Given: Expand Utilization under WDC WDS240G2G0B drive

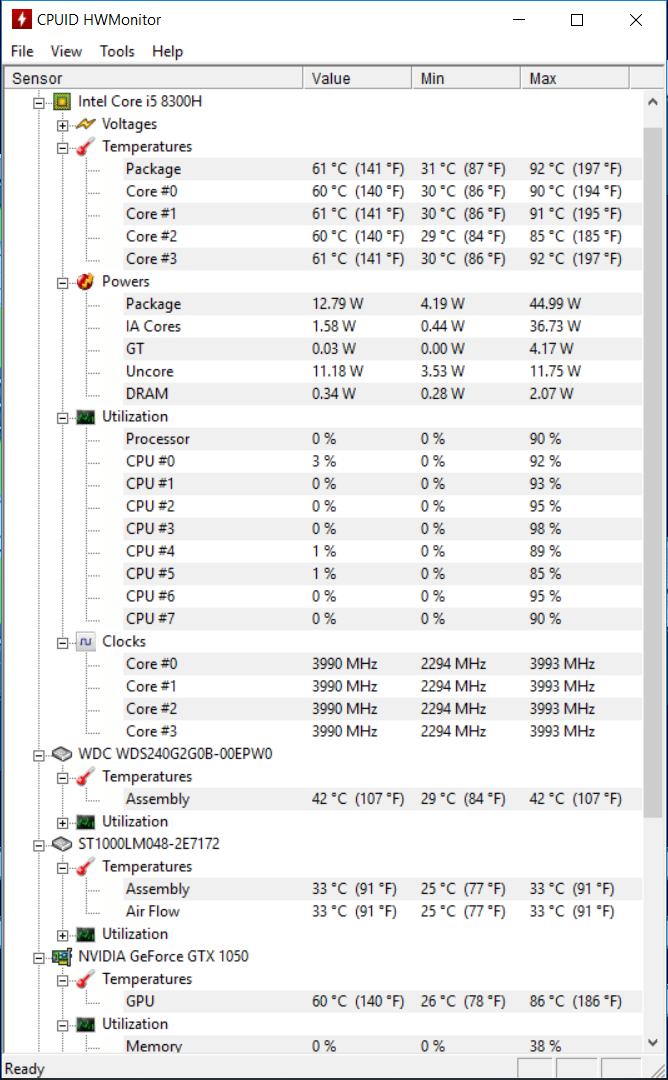Looking at the screenshot, I should (x=63, y=822).
